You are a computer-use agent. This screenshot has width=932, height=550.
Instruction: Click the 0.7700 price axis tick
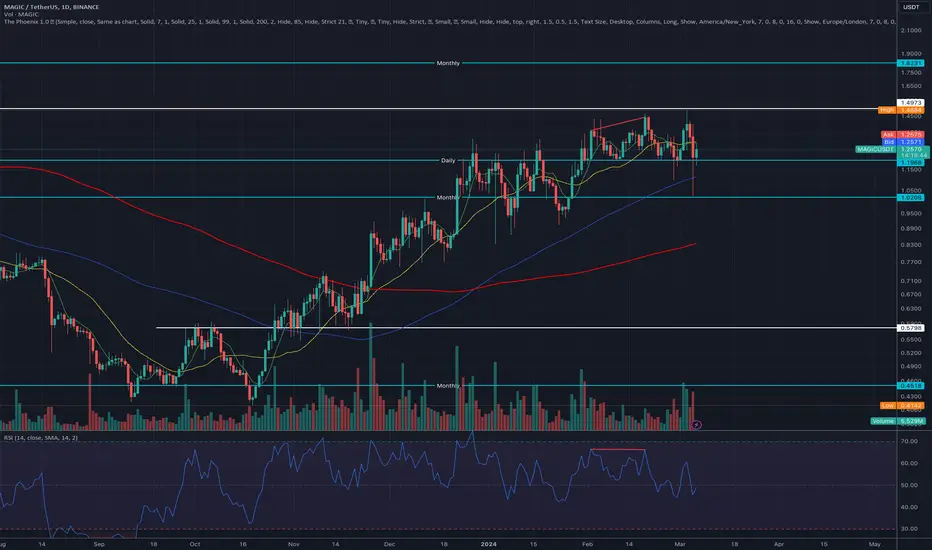point(911,262)
